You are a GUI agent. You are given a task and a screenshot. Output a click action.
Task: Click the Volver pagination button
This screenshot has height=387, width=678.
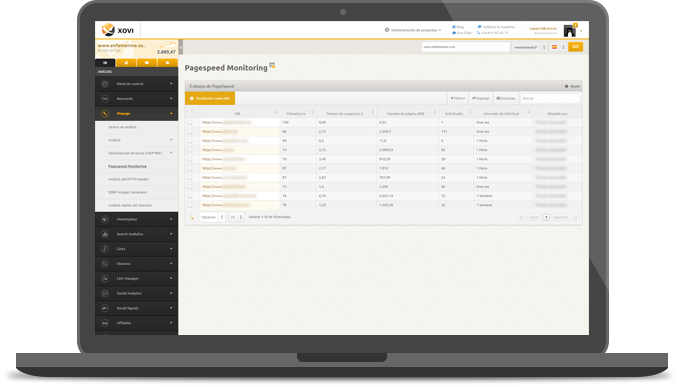534,217
